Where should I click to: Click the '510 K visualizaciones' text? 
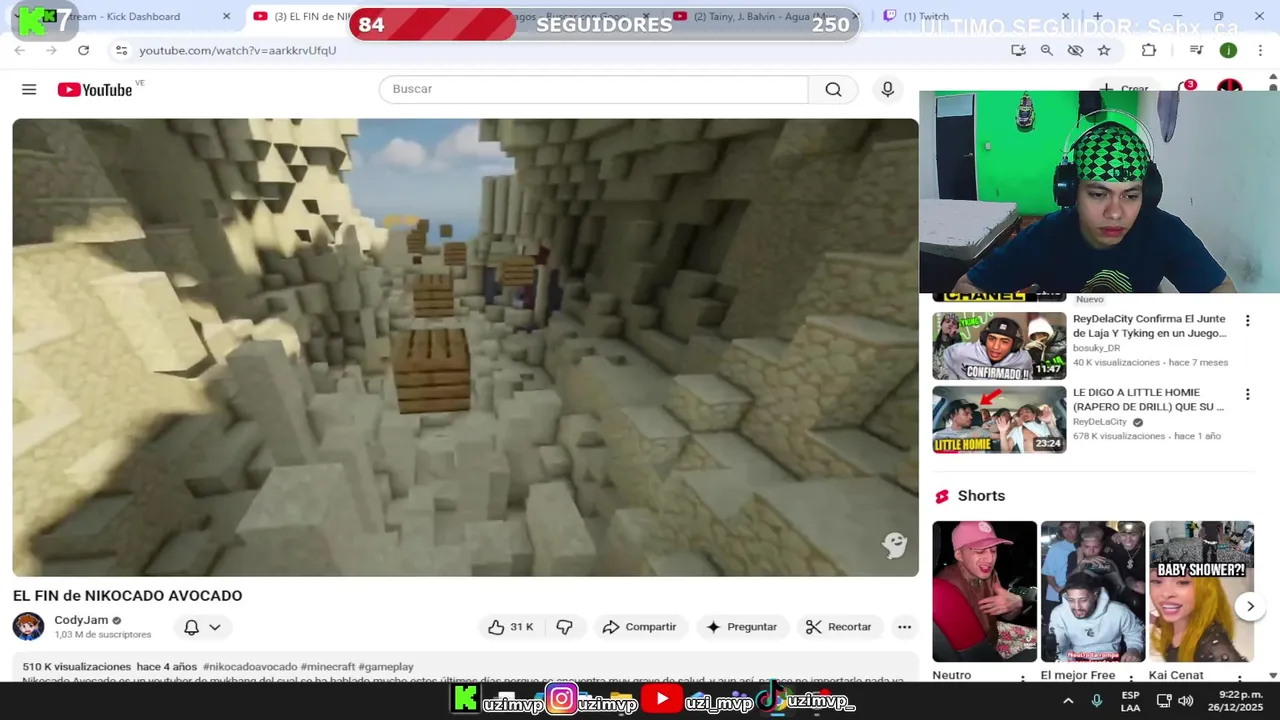pos(77,667)
